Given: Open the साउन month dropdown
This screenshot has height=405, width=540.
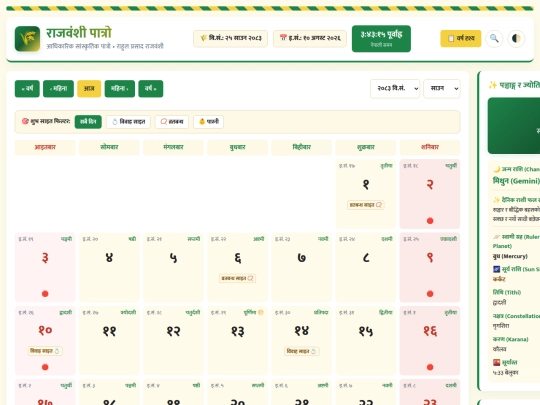Looking at the screenshot, I should (x=442, y=89).
